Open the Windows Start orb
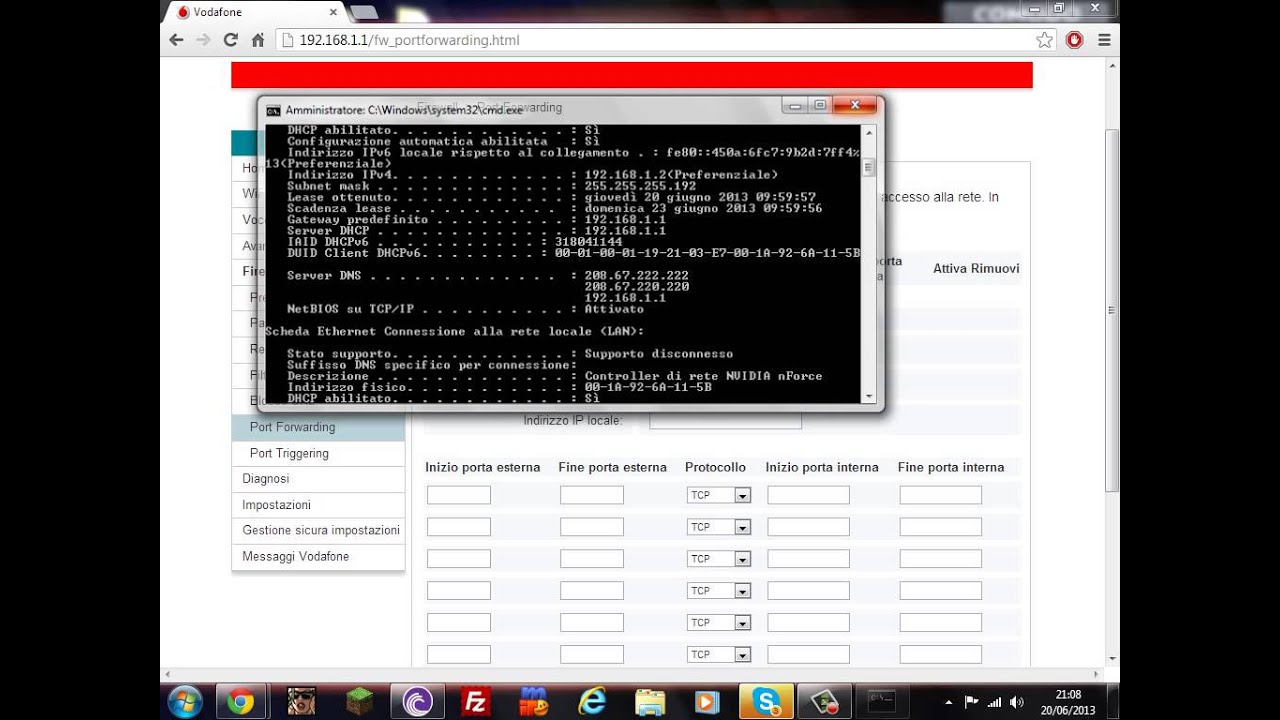Screen dimensions: 1280x720 [x=185, y=702]
